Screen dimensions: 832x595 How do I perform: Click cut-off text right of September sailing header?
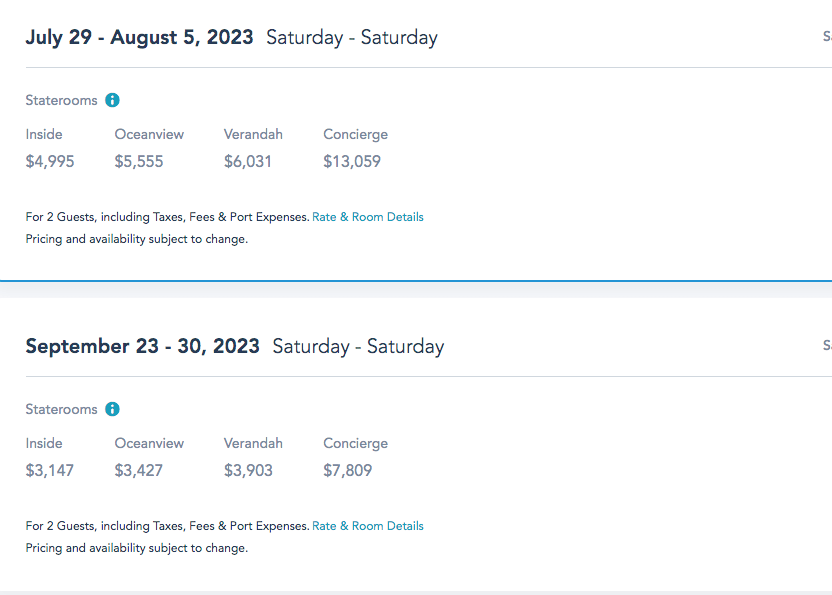click(x=826, y=346)
